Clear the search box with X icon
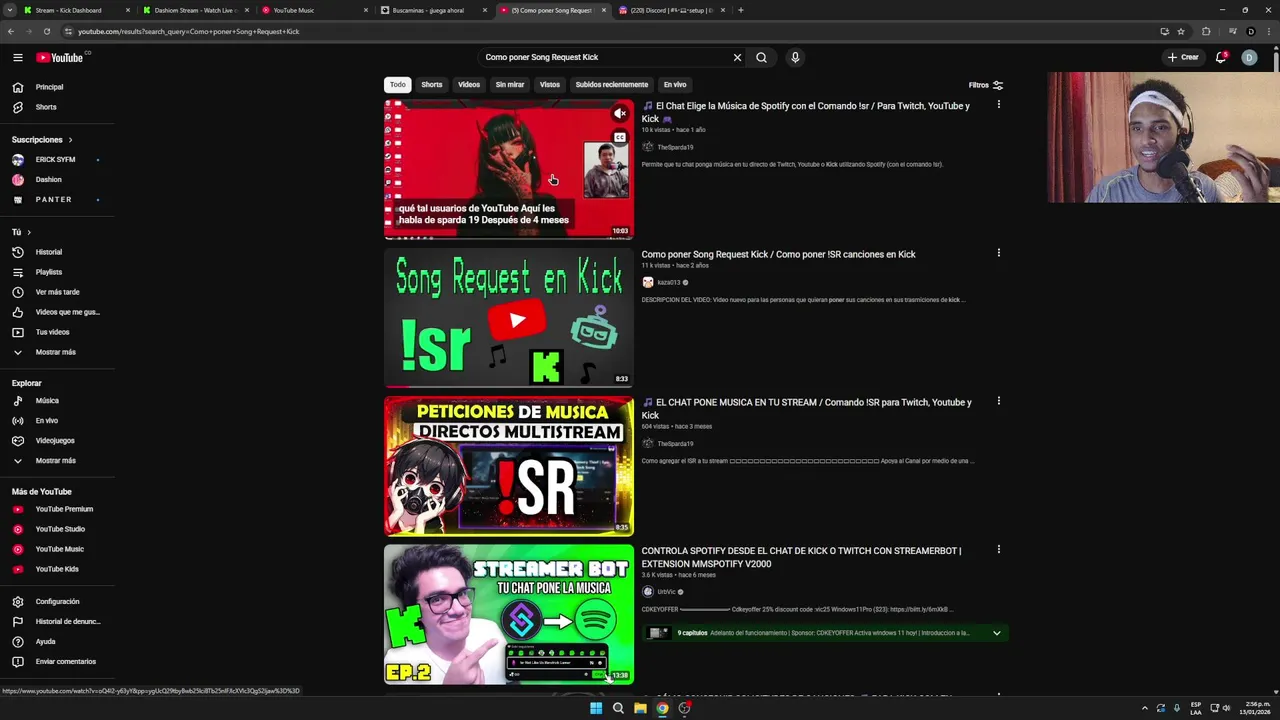This screenshot has height=720, width=1280. point(737,57)
